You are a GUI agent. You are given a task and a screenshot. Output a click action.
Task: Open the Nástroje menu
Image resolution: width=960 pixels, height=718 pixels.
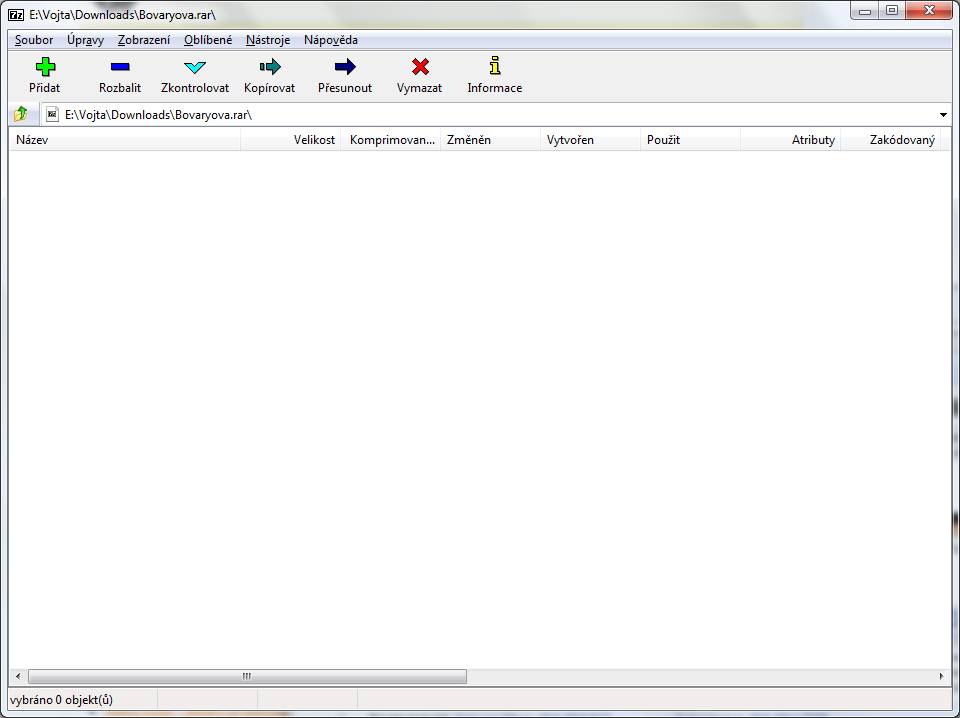coord(268,40)
